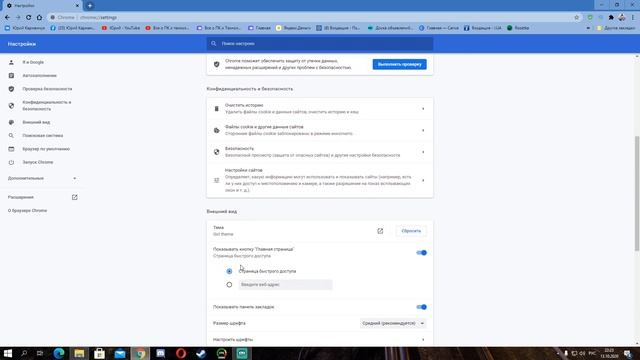Open the profile avatar menu

point(622,18)
